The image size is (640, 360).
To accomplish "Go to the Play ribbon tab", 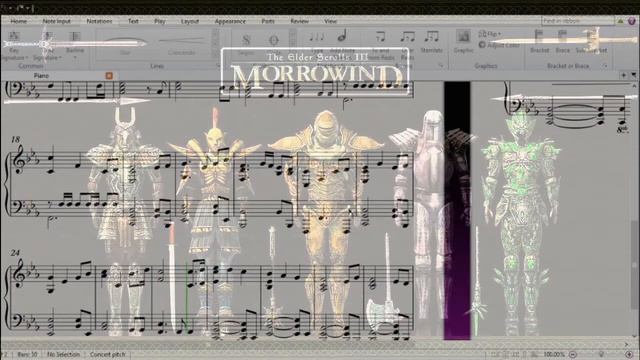I will (x=160, y=21).
